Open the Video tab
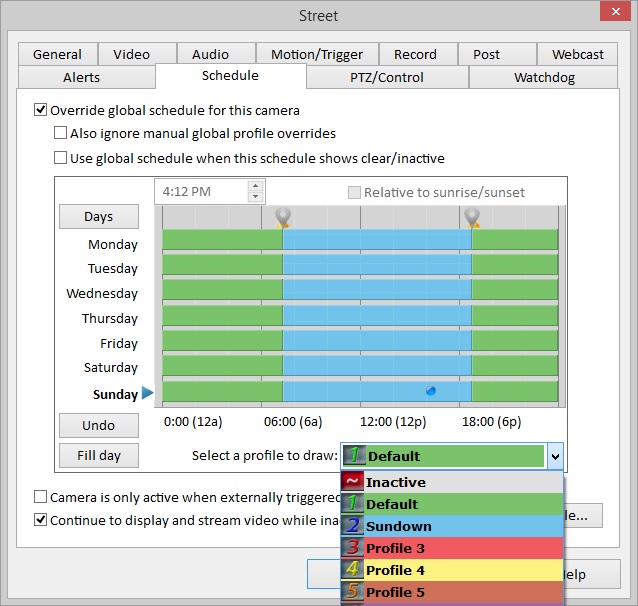This screenshot has height=606, width=638. [x=137, y=54]
